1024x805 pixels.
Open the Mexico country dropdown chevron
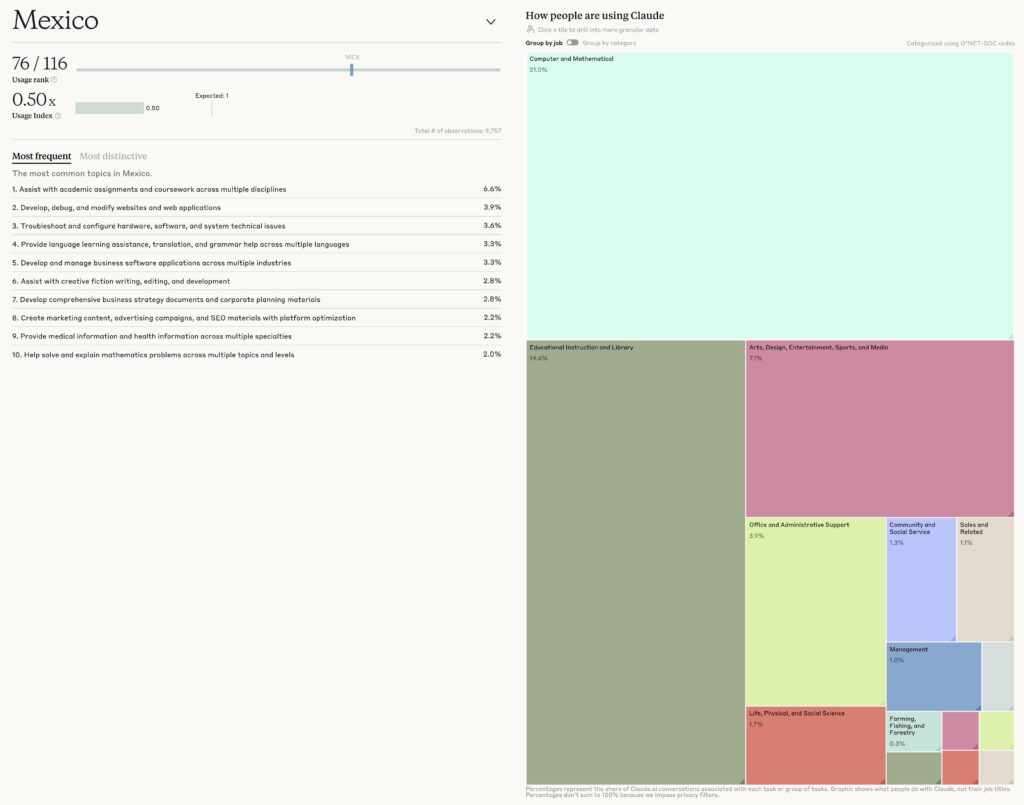coord(490,22)
